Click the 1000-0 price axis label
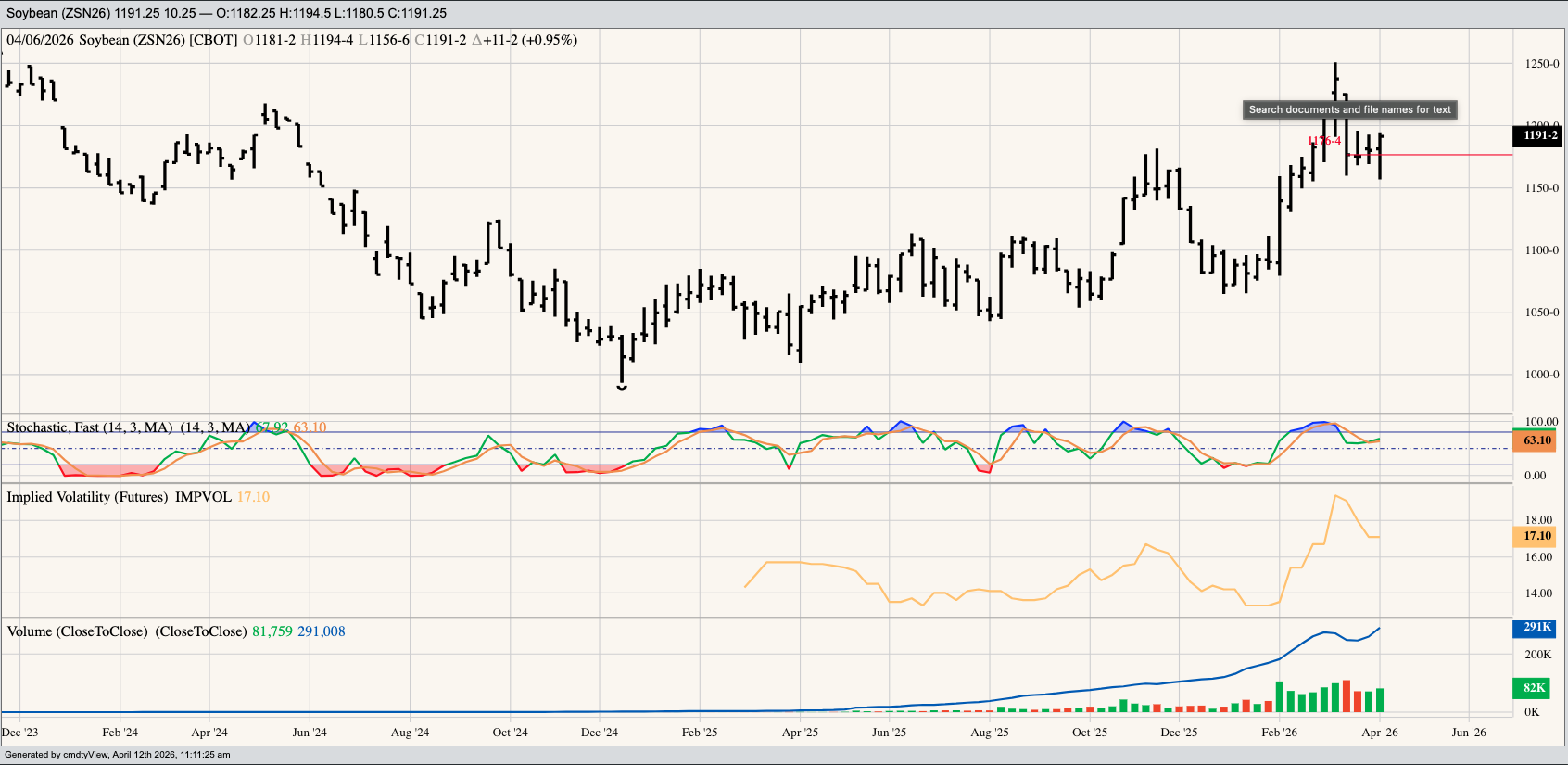 click(x=1541, y=375)
